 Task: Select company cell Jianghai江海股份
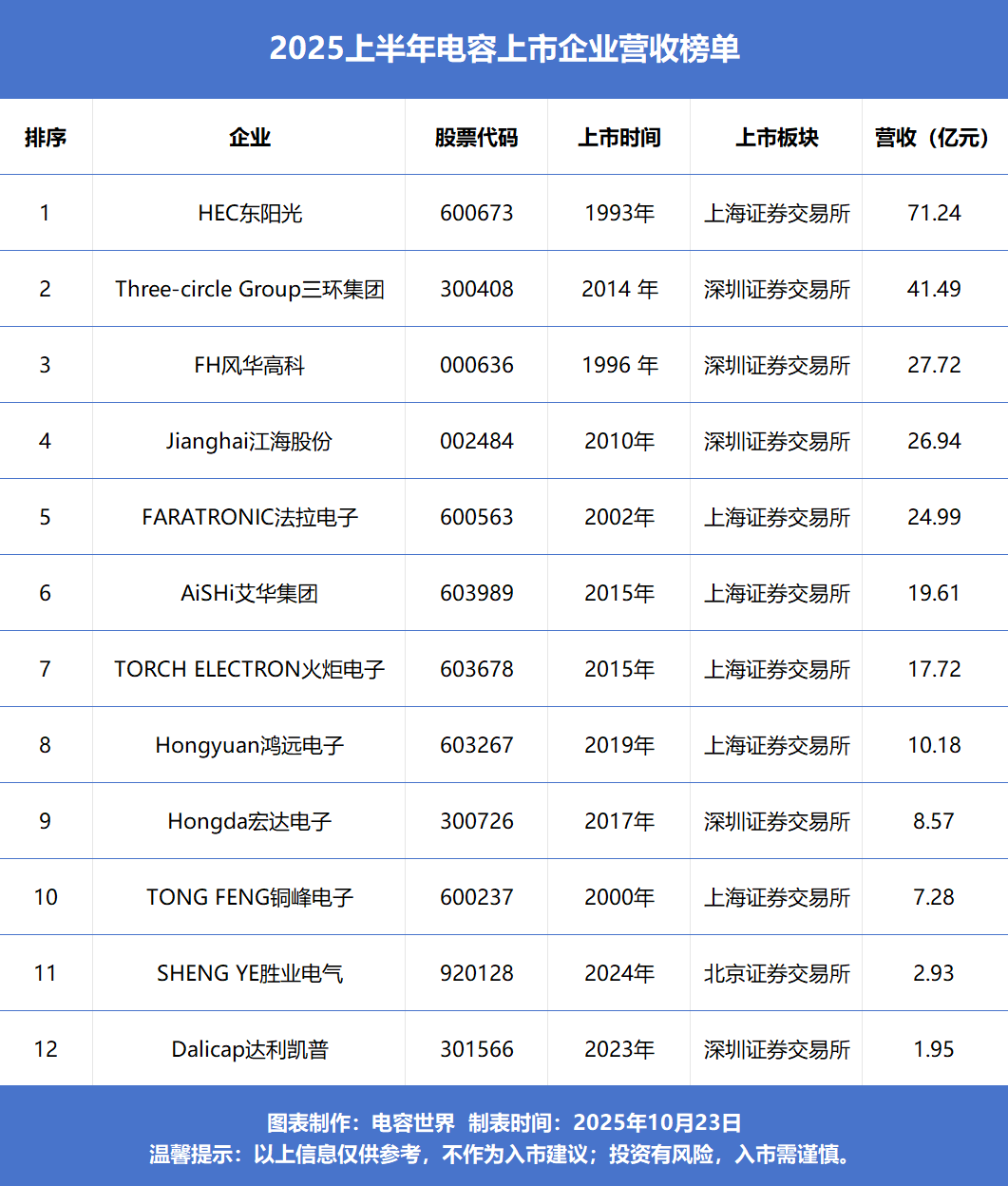pos(250,441)
